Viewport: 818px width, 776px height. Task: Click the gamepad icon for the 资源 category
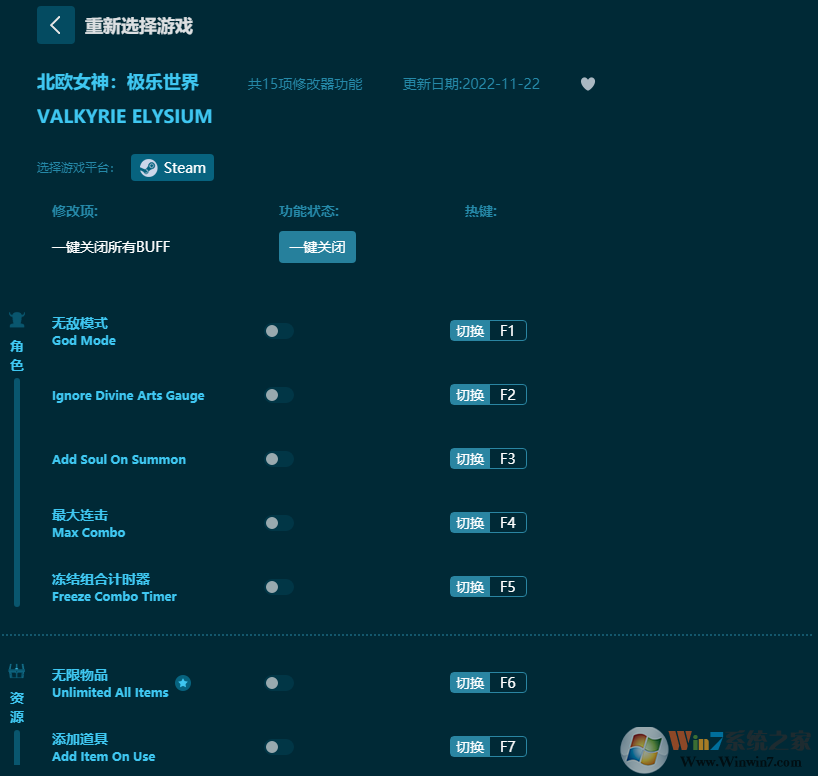[x=16, y=673]
